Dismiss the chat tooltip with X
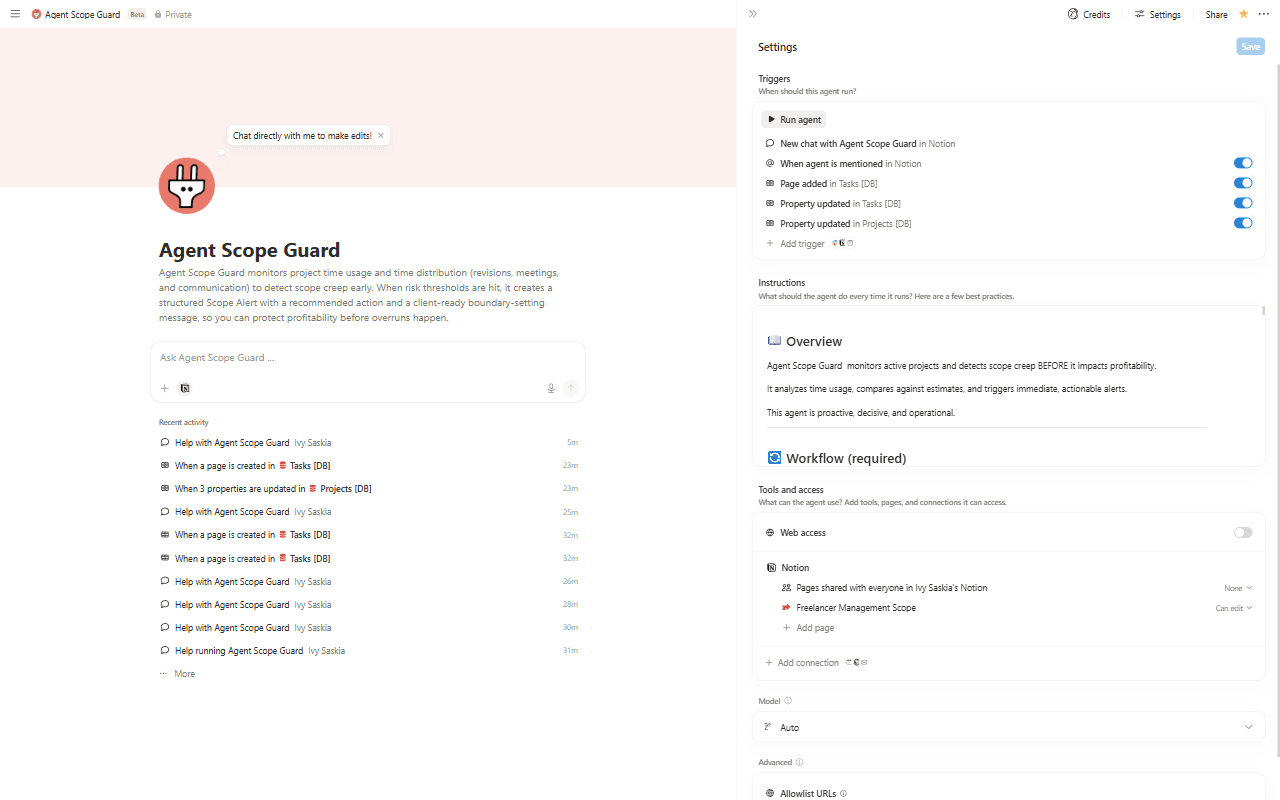This screenshot has height=800, width=1280. [x=381, y=135]
